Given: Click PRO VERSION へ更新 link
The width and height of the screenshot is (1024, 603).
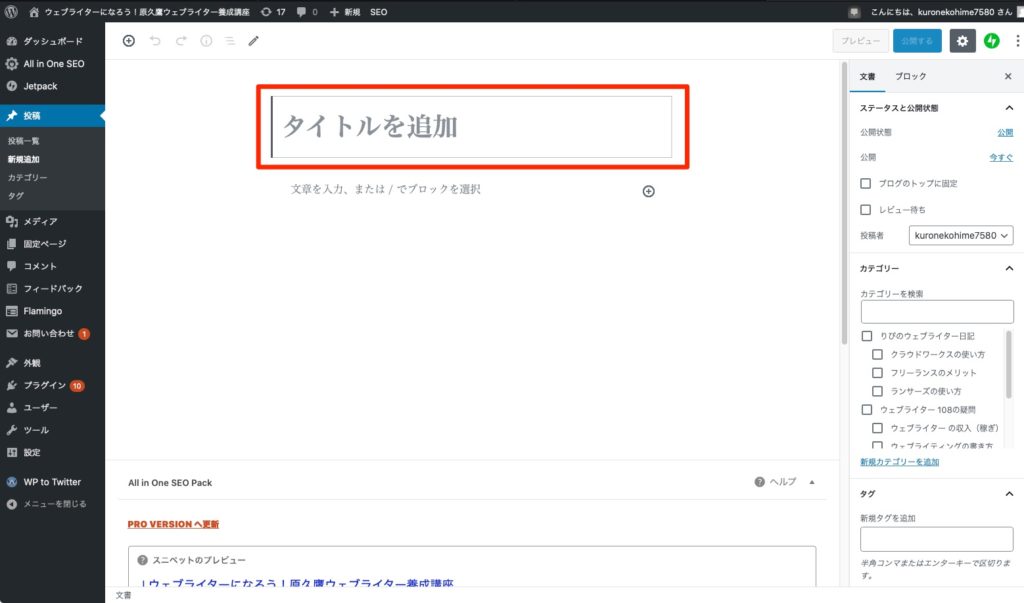Looking at the screenshot, I should click(x=173, y=524).
